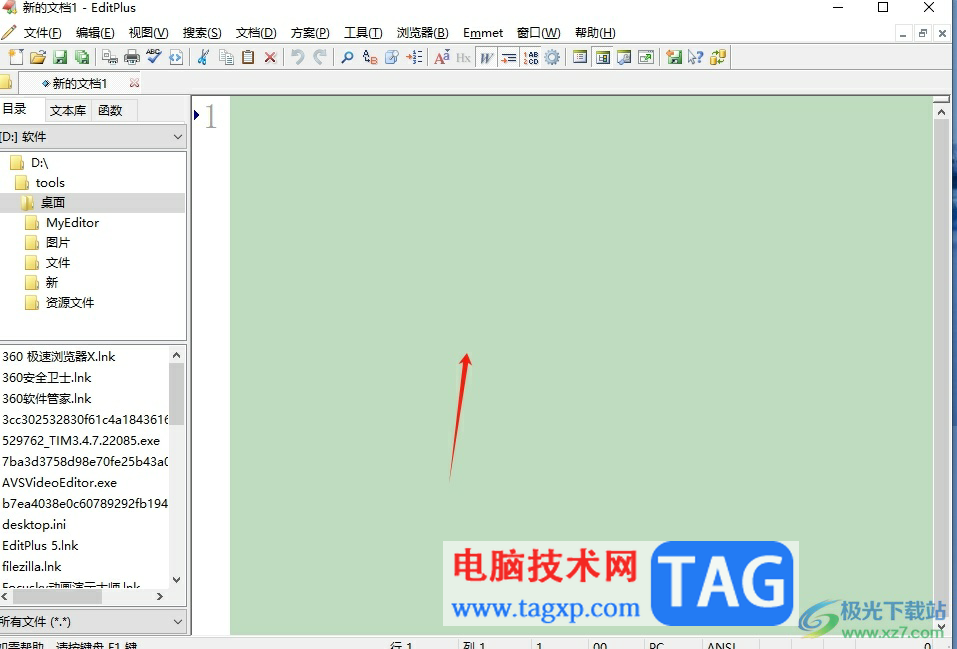The image size is (957, 649).
Task: Save the document with floppy icon
Action: 60,57
